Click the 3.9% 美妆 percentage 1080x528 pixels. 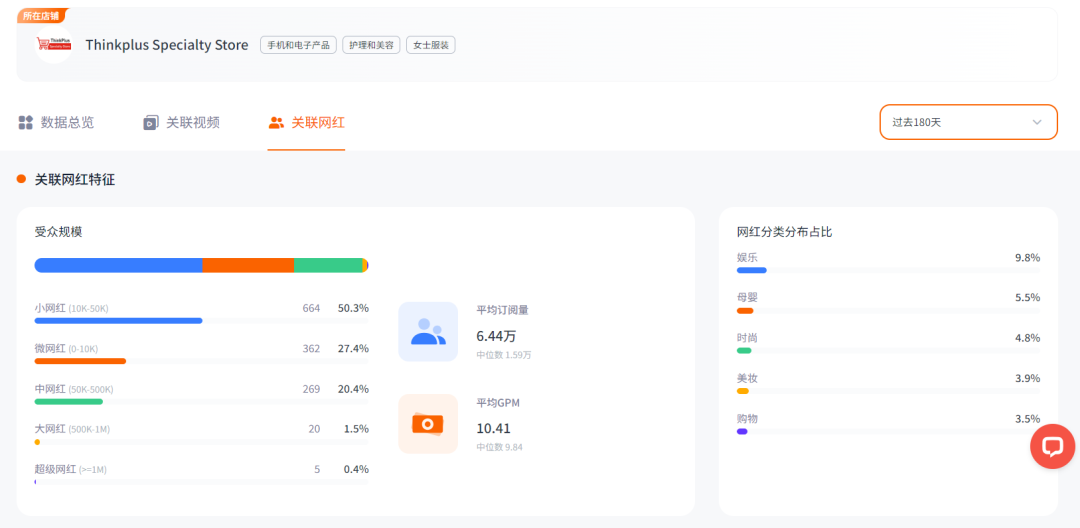[1027, 379]
